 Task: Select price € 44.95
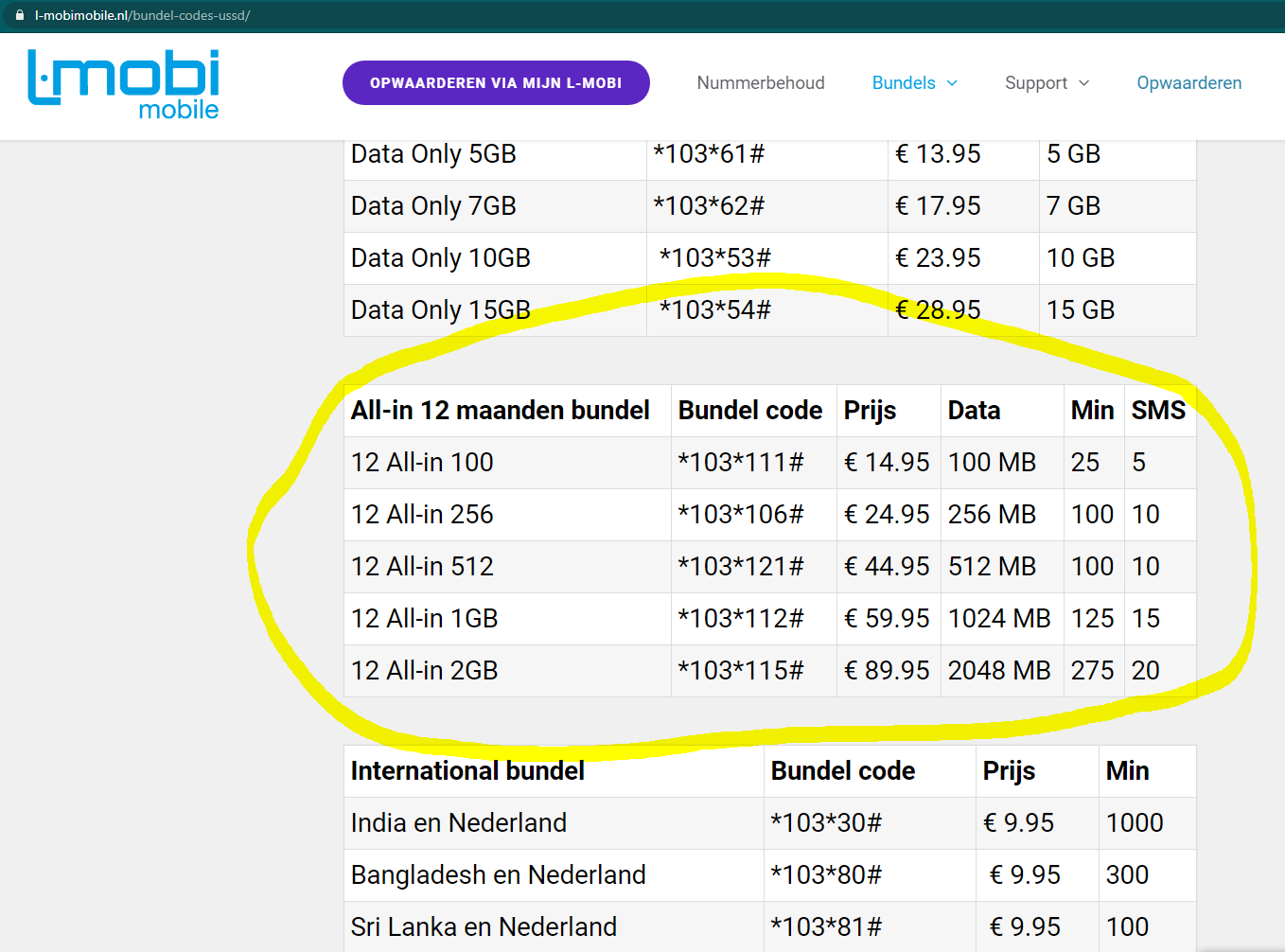(887, 567)
